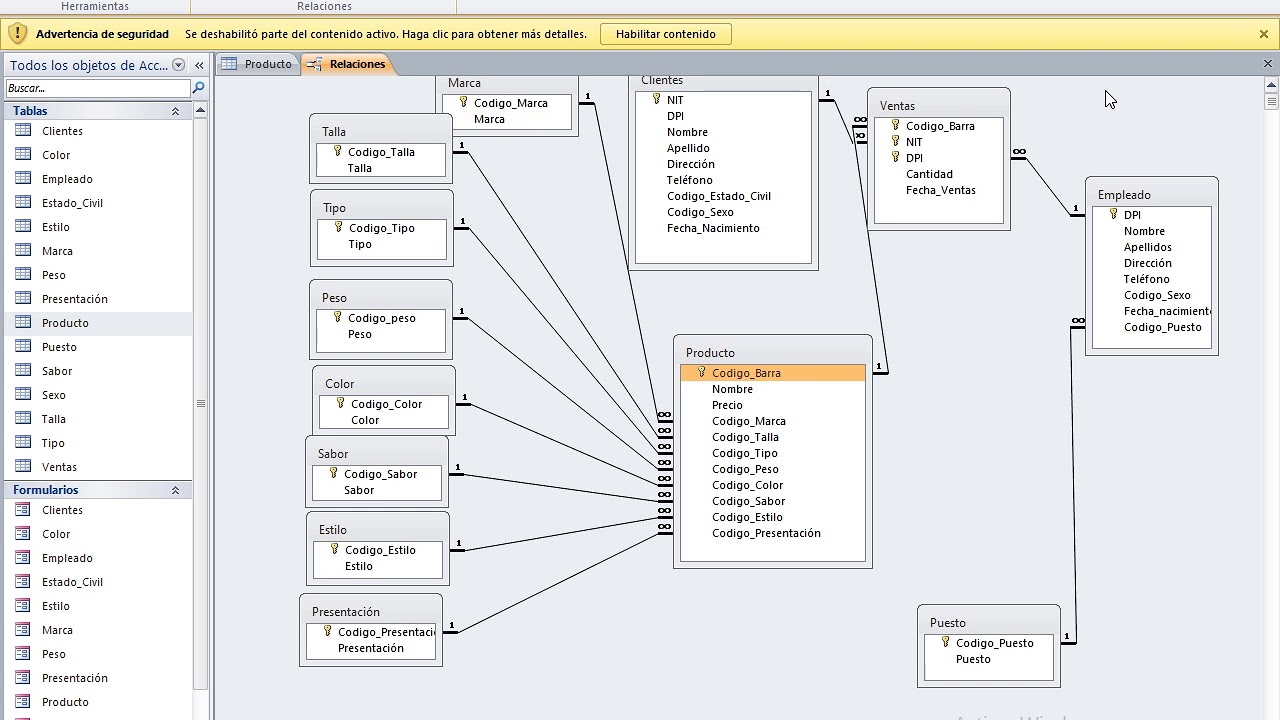
Task: Select the Ventas table title bar
Action: (x=938, y=106)
